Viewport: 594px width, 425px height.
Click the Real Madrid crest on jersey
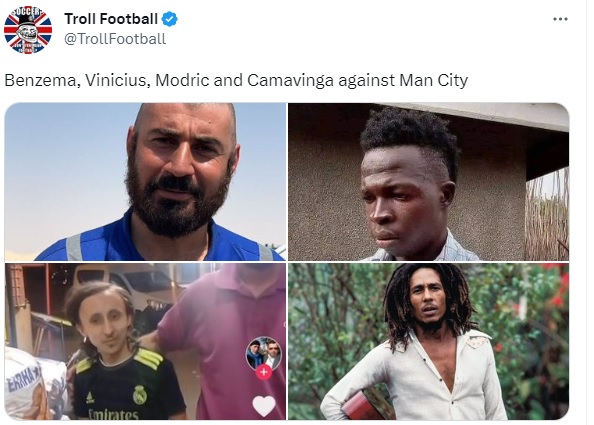click(x=140, y=395)
